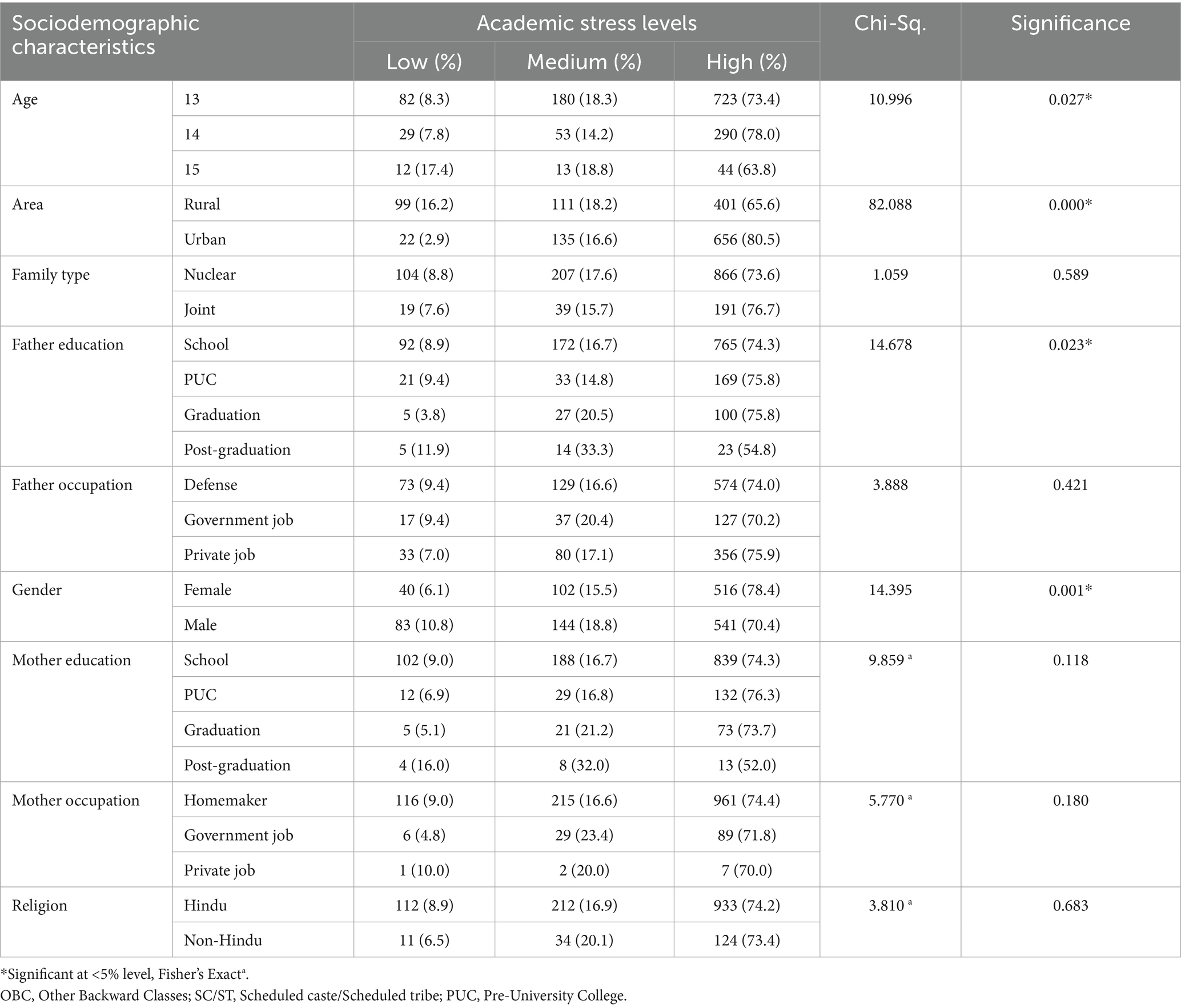Select the 'Significance' column header
The width and height of the screenshot is (1181, 1008).
coord(1070,23)
